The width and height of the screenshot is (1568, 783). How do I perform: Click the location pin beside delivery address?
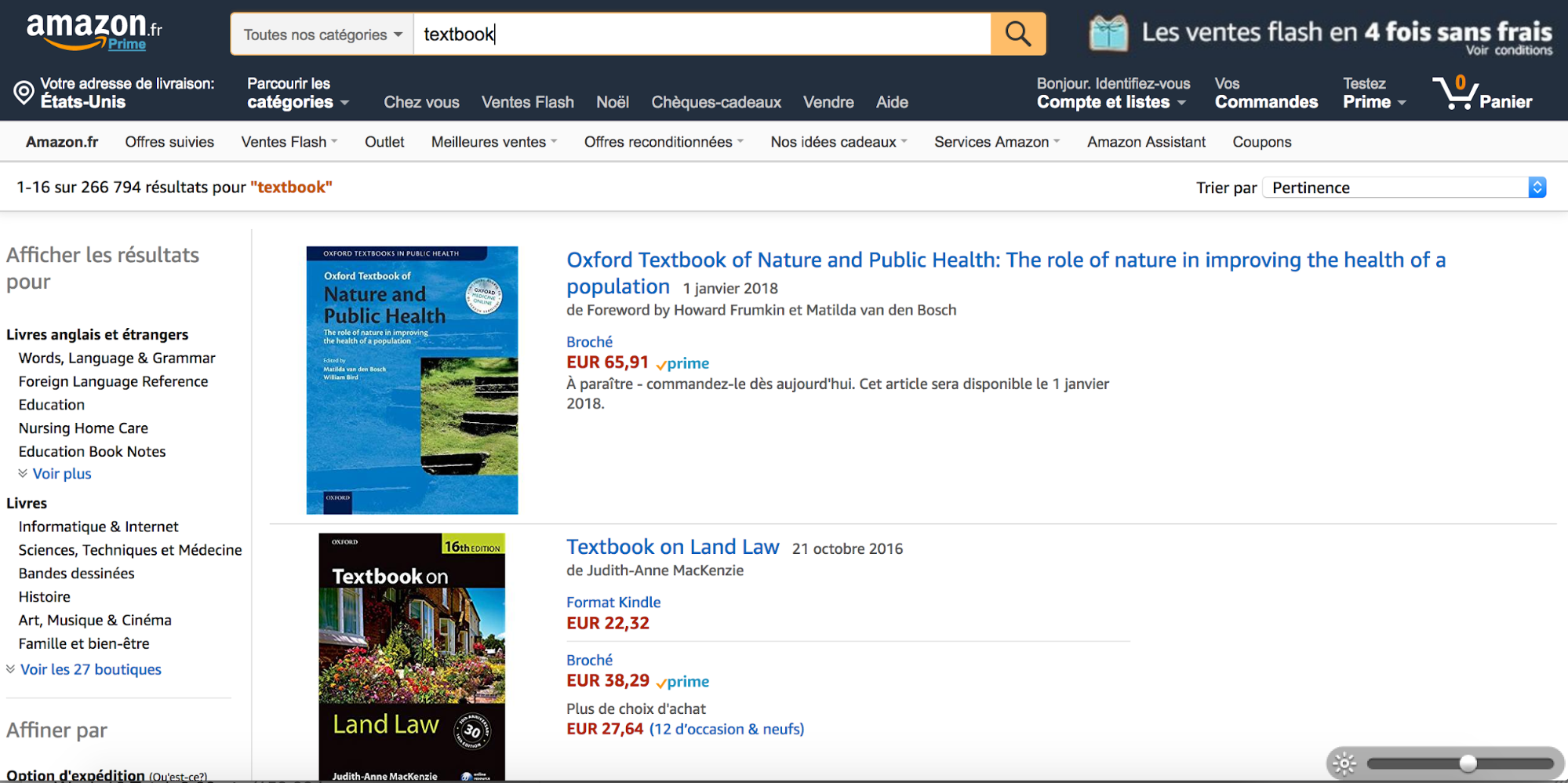point(23,92)
